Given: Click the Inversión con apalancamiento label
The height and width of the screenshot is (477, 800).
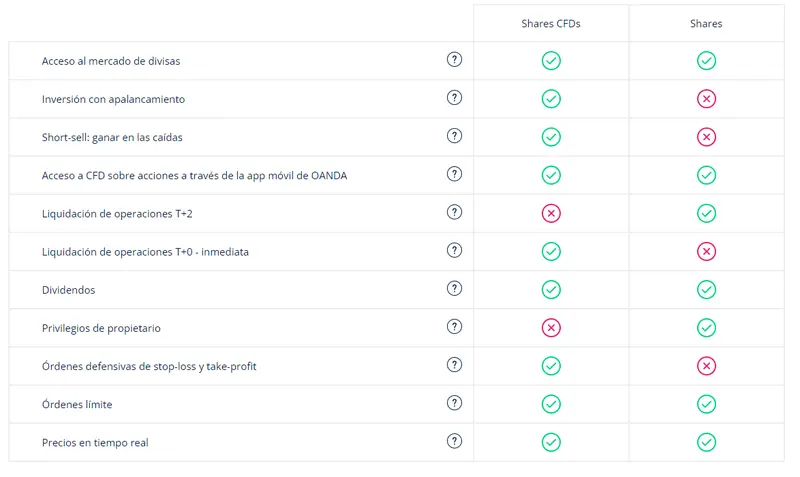Looking at the screenshot, I should [x=113, y=99].
